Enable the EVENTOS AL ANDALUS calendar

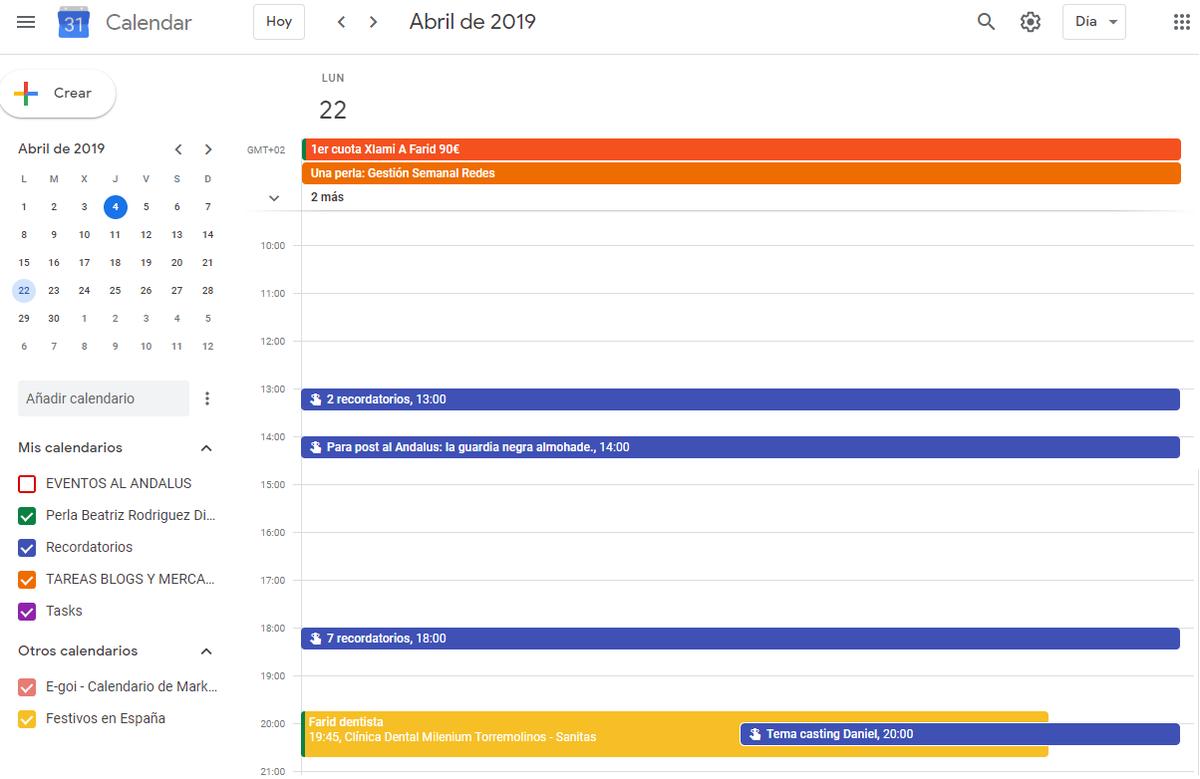[27, 484]
